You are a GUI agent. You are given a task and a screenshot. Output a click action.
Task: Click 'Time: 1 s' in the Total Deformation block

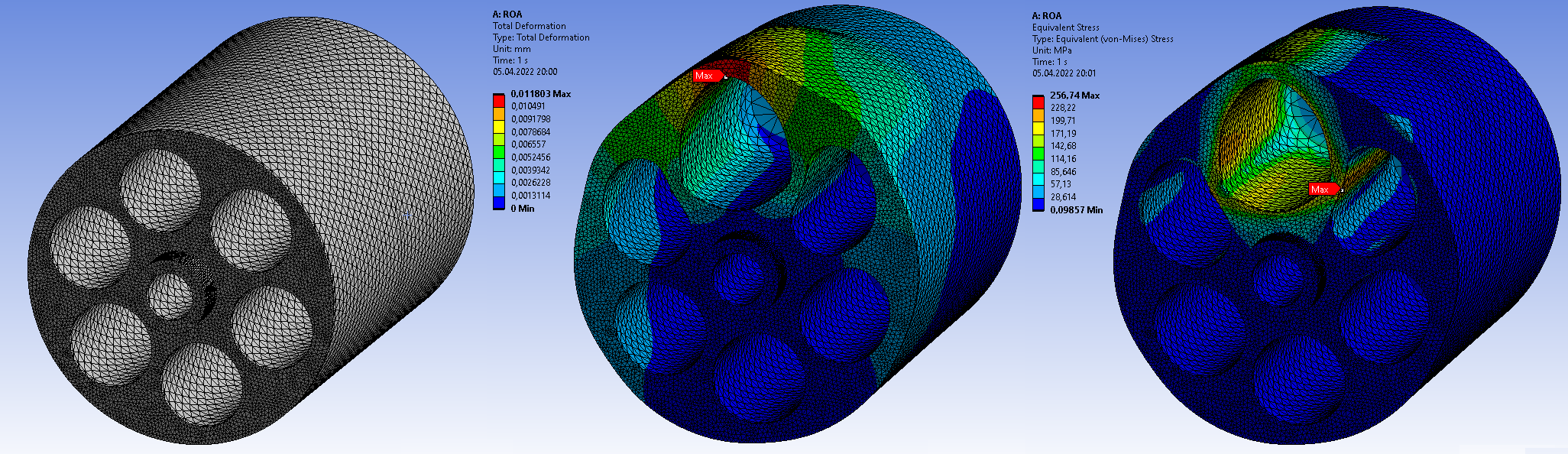pos(510,60)
